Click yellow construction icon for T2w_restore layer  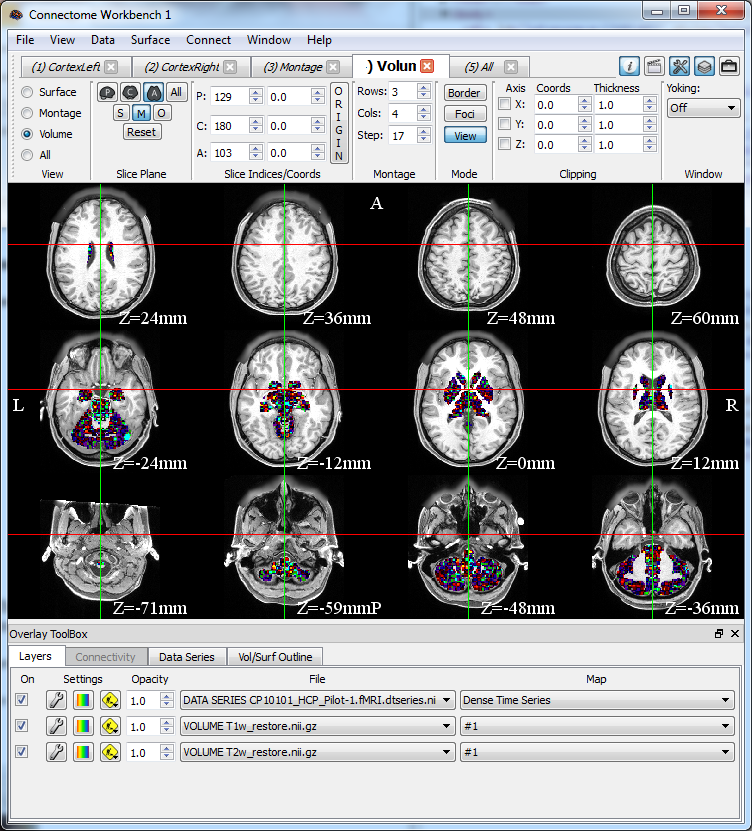tap(110, 752)
